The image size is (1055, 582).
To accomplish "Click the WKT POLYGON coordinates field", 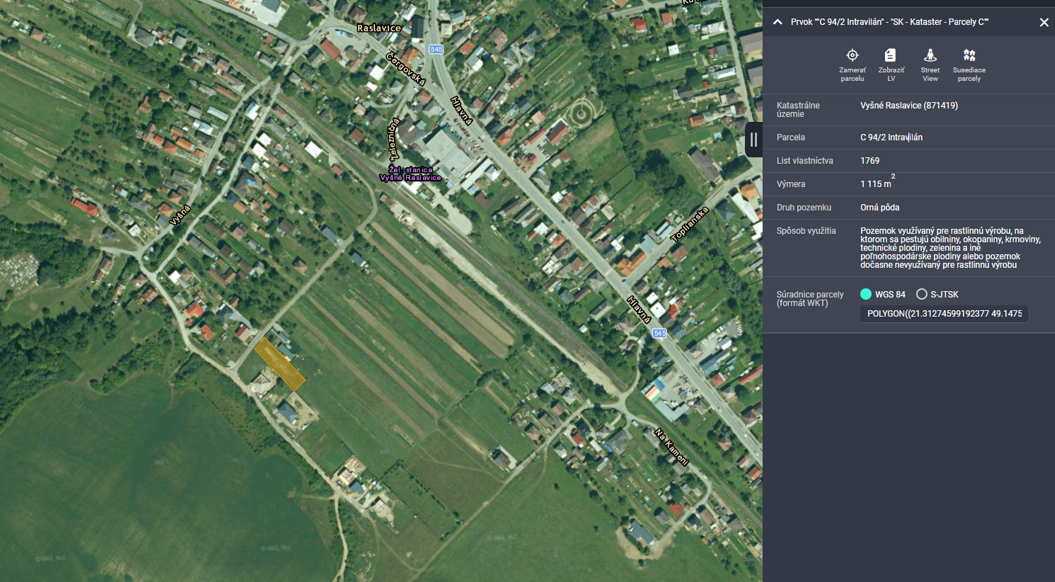I will click(x=943, y=314).
